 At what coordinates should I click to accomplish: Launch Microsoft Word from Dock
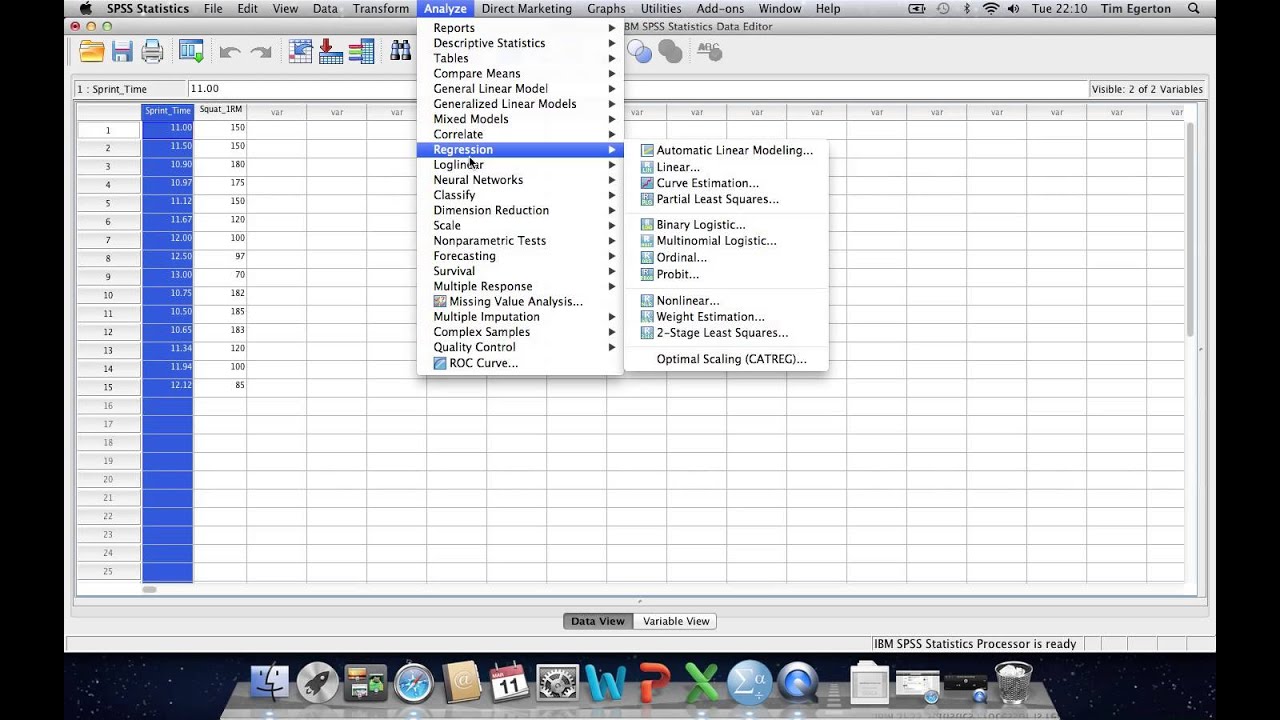pyautogui.click(x=606, y=683)
